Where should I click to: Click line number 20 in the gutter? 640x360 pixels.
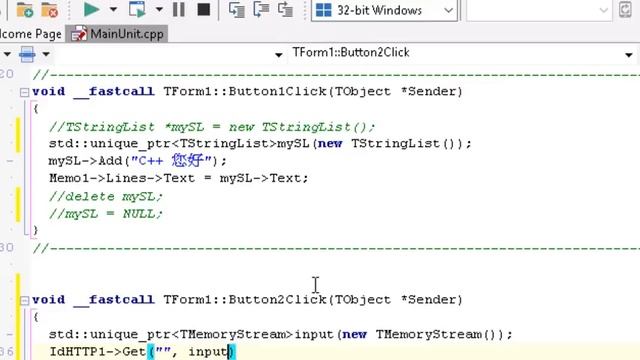[x=7, y=74]
